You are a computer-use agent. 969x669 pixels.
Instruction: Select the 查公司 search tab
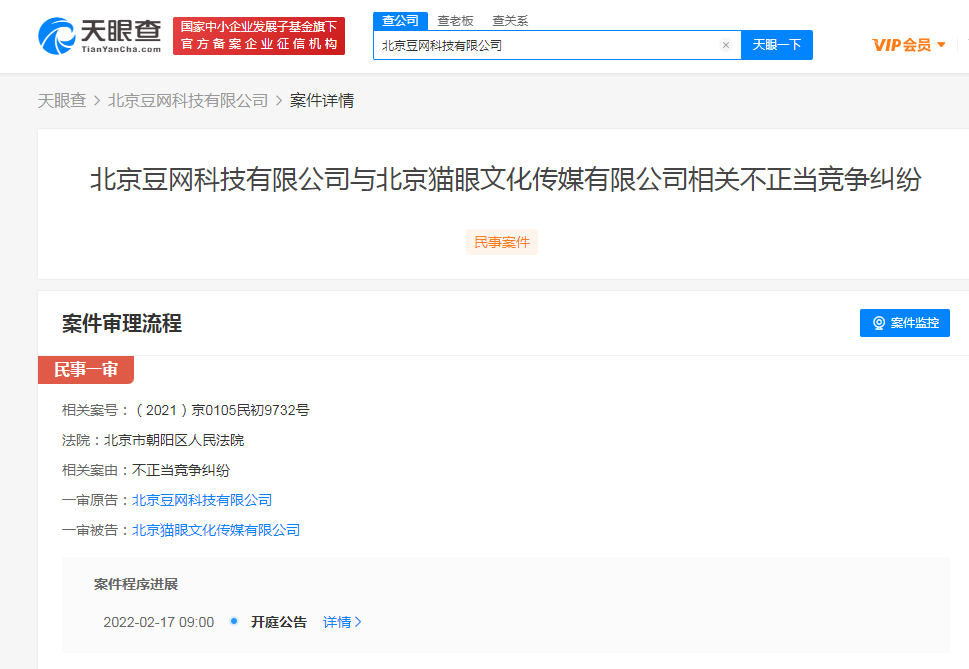[400, 20]
